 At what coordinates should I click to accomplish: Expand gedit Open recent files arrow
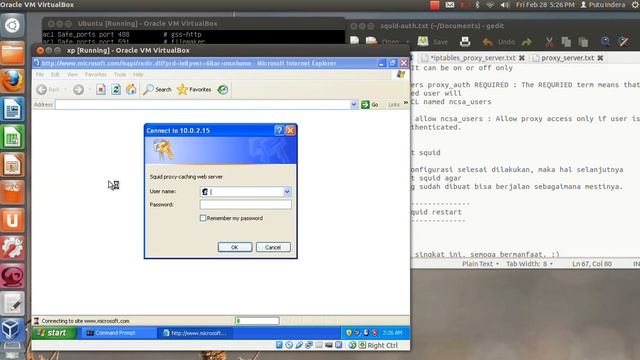(x=407, y=42)
